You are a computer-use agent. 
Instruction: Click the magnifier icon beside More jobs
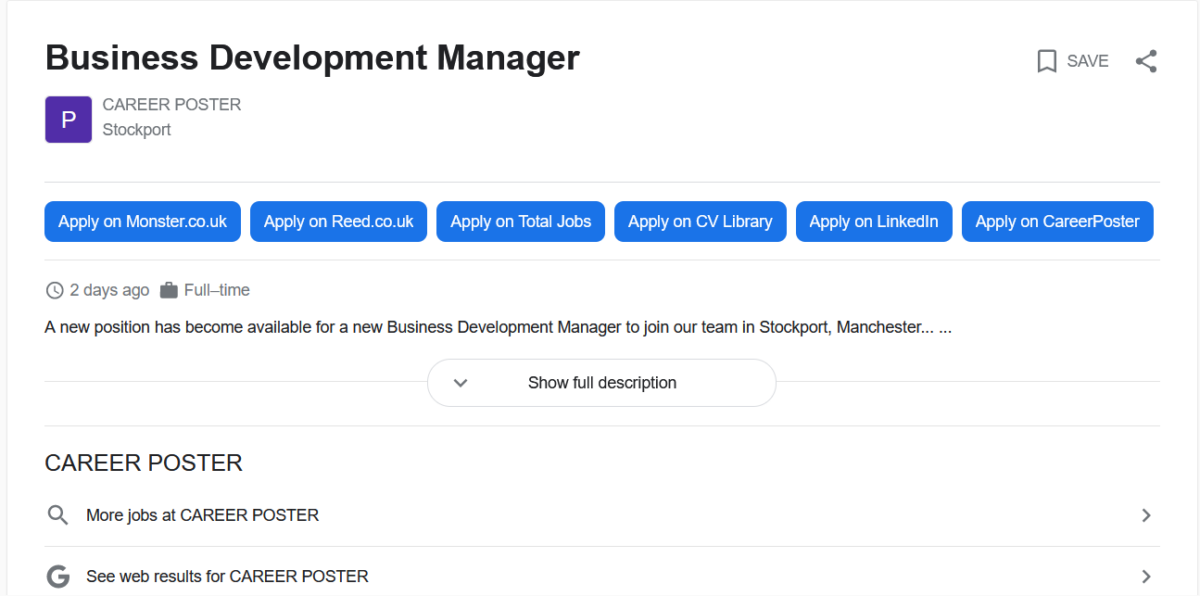[x=58, y=515]
